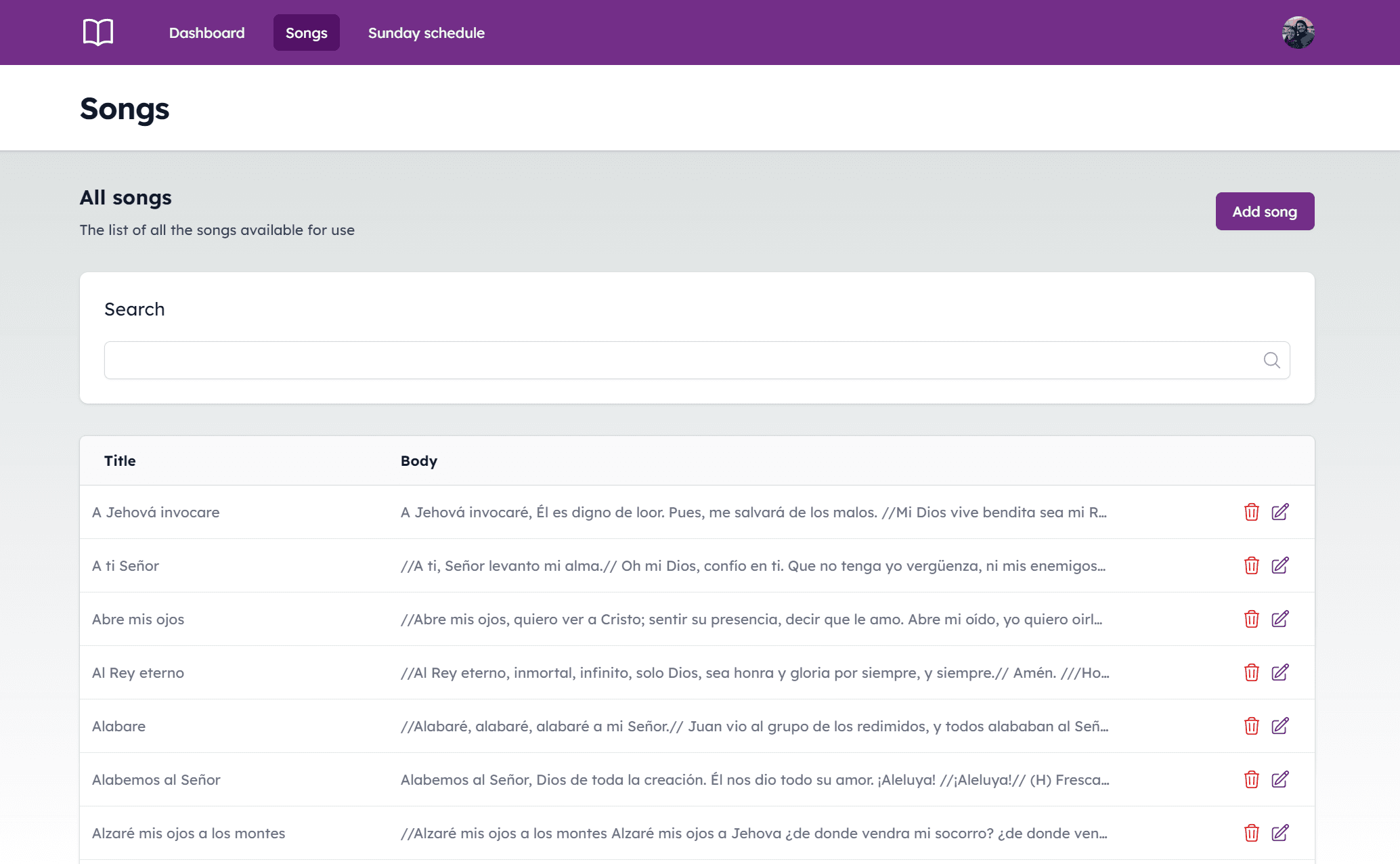The image size is (1400, 864).
Task: Edit the song "Alabare"
Action: pyautogui.click(x=1280, y=726)
